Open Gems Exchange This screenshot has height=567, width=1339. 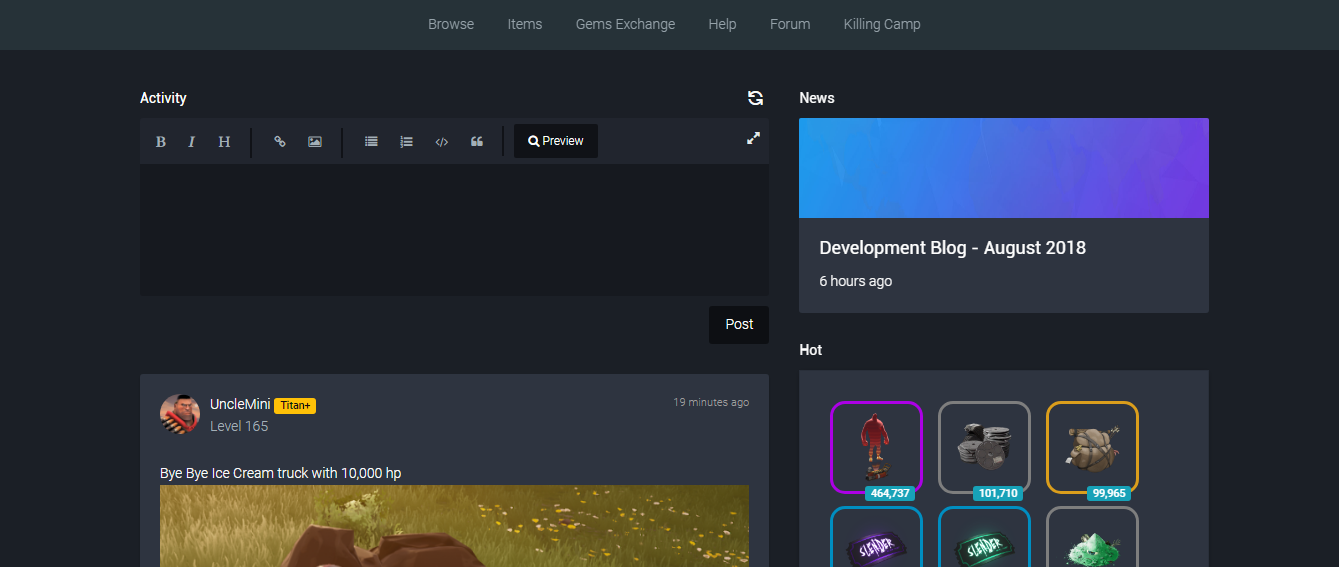(x=625, y=24)
